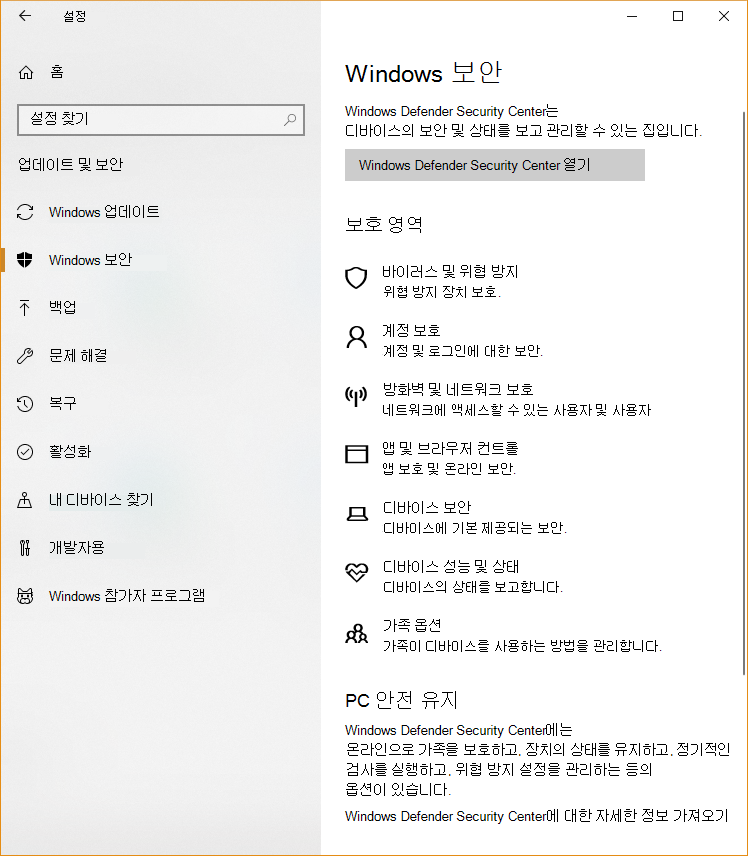Click the 보호 영역 heading
The width and height of the screenshot is (748, 856).
pyautogui.click(x=384, y=224)
